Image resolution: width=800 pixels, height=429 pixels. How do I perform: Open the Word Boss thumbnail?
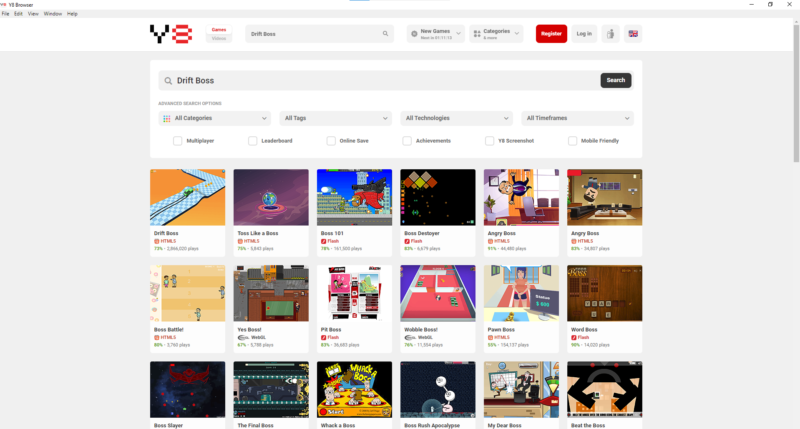click(x=605, y=293)
